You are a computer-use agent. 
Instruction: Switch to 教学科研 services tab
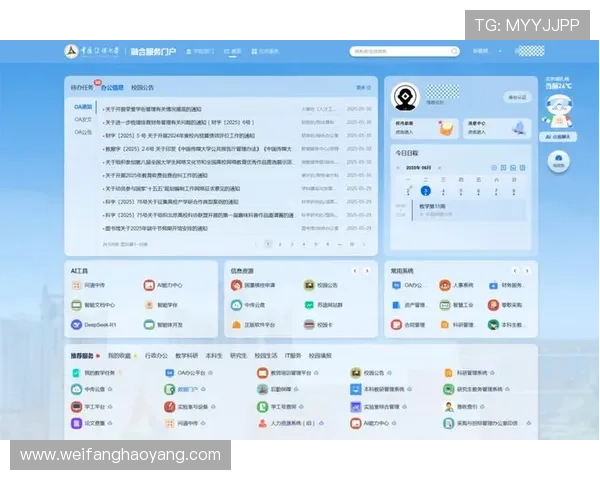point(186,356)
